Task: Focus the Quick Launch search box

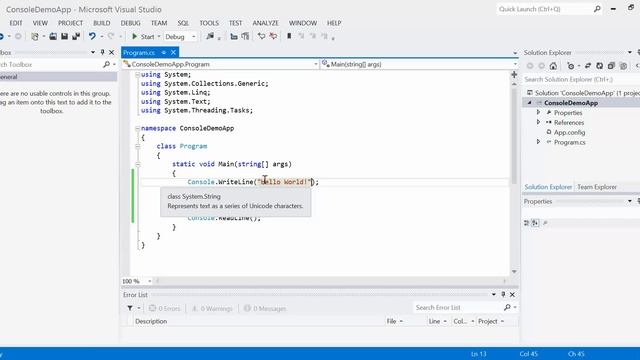Action: tap(549, 9)
